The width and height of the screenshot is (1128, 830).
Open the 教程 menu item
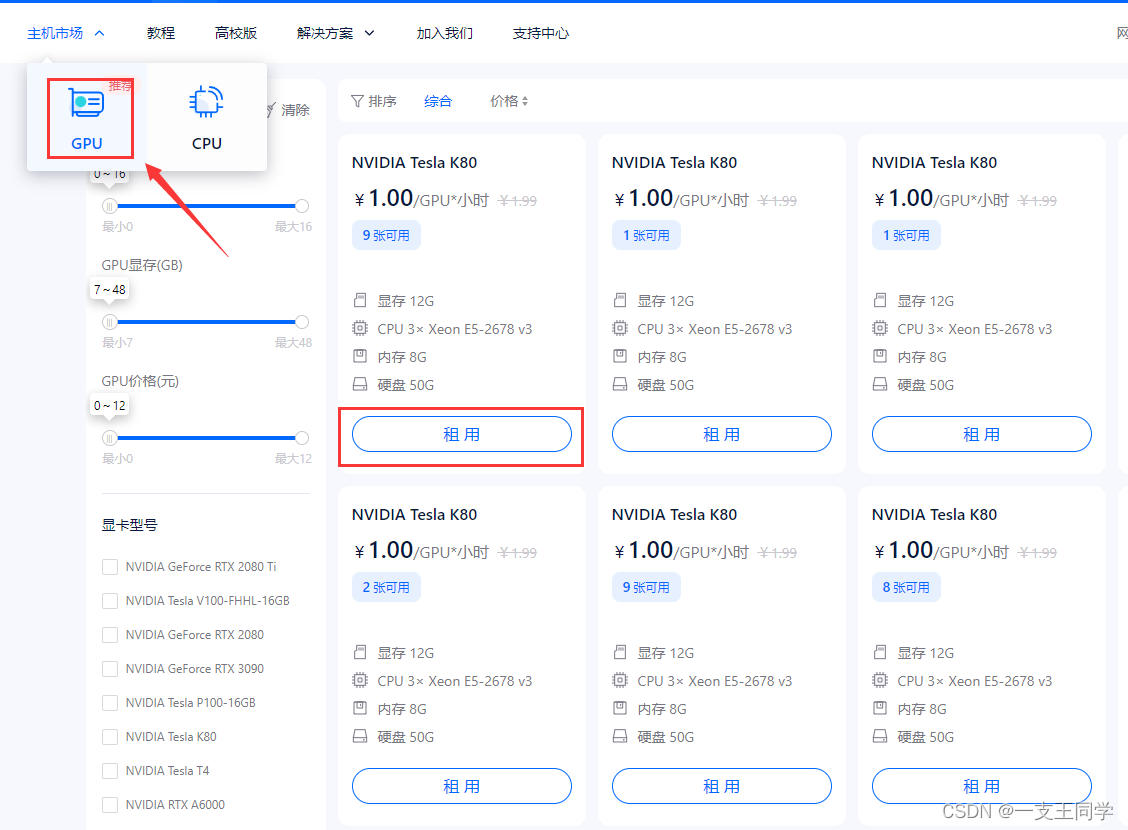[160, 33]
